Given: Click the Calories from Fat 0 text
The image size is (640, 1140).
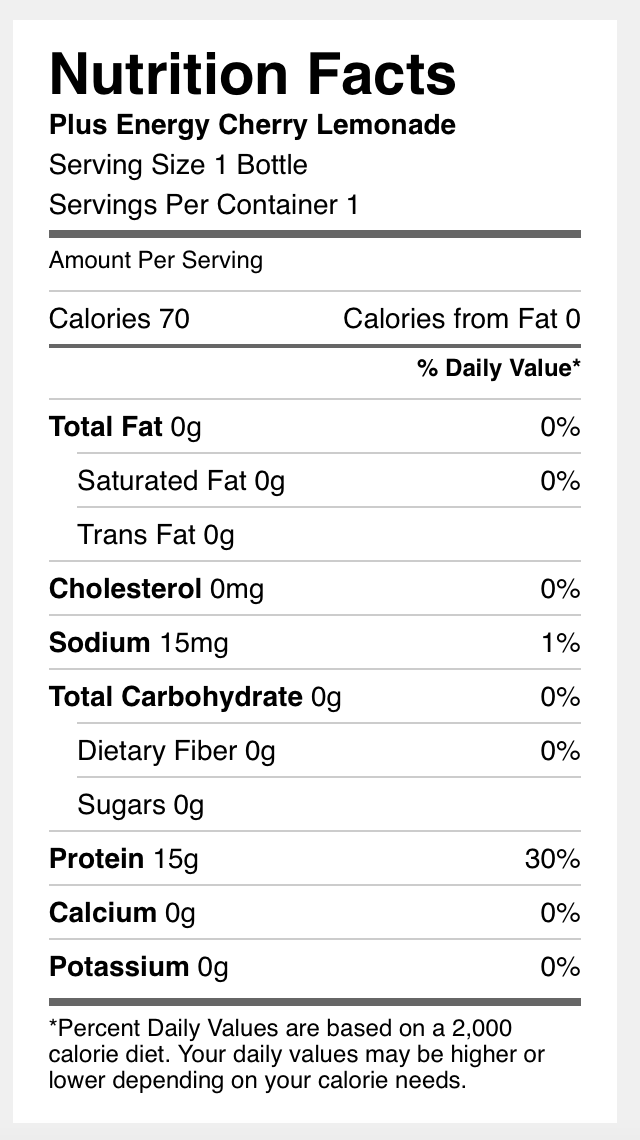Looking at the screenshot, I should point(461,319).
